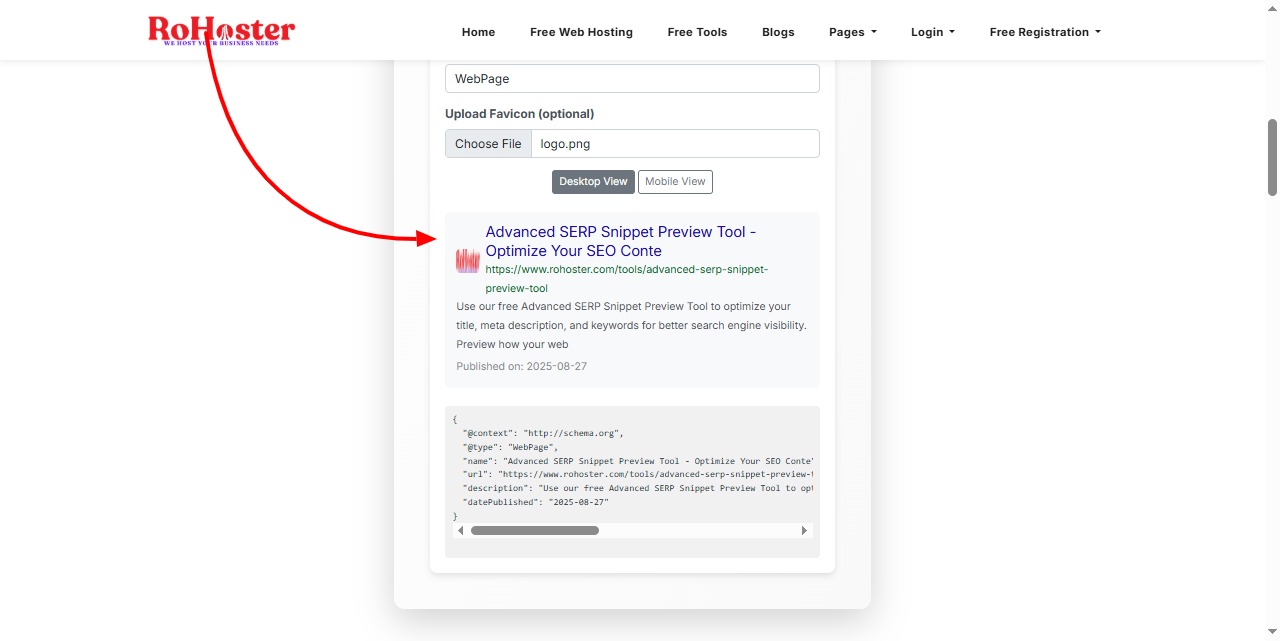Open the Free Tools menu item
The width and height of the screenshot is (1280, 641).
(697, 32)
